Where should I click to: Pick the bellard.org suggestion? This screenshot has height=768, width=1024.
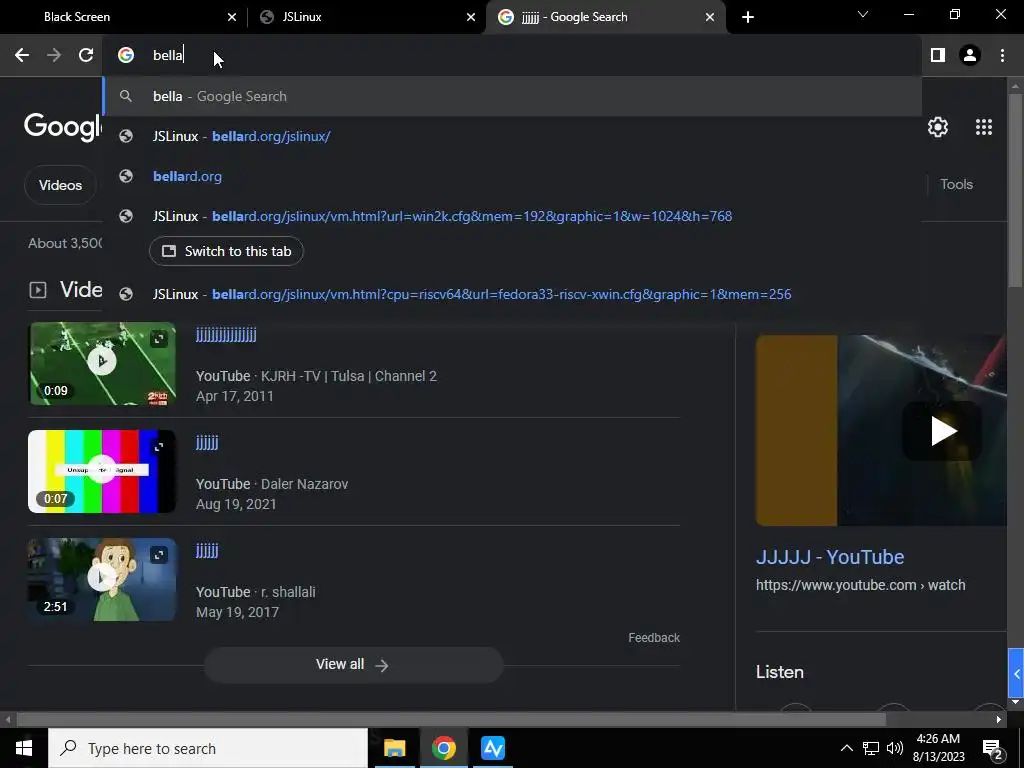point(513,176)
